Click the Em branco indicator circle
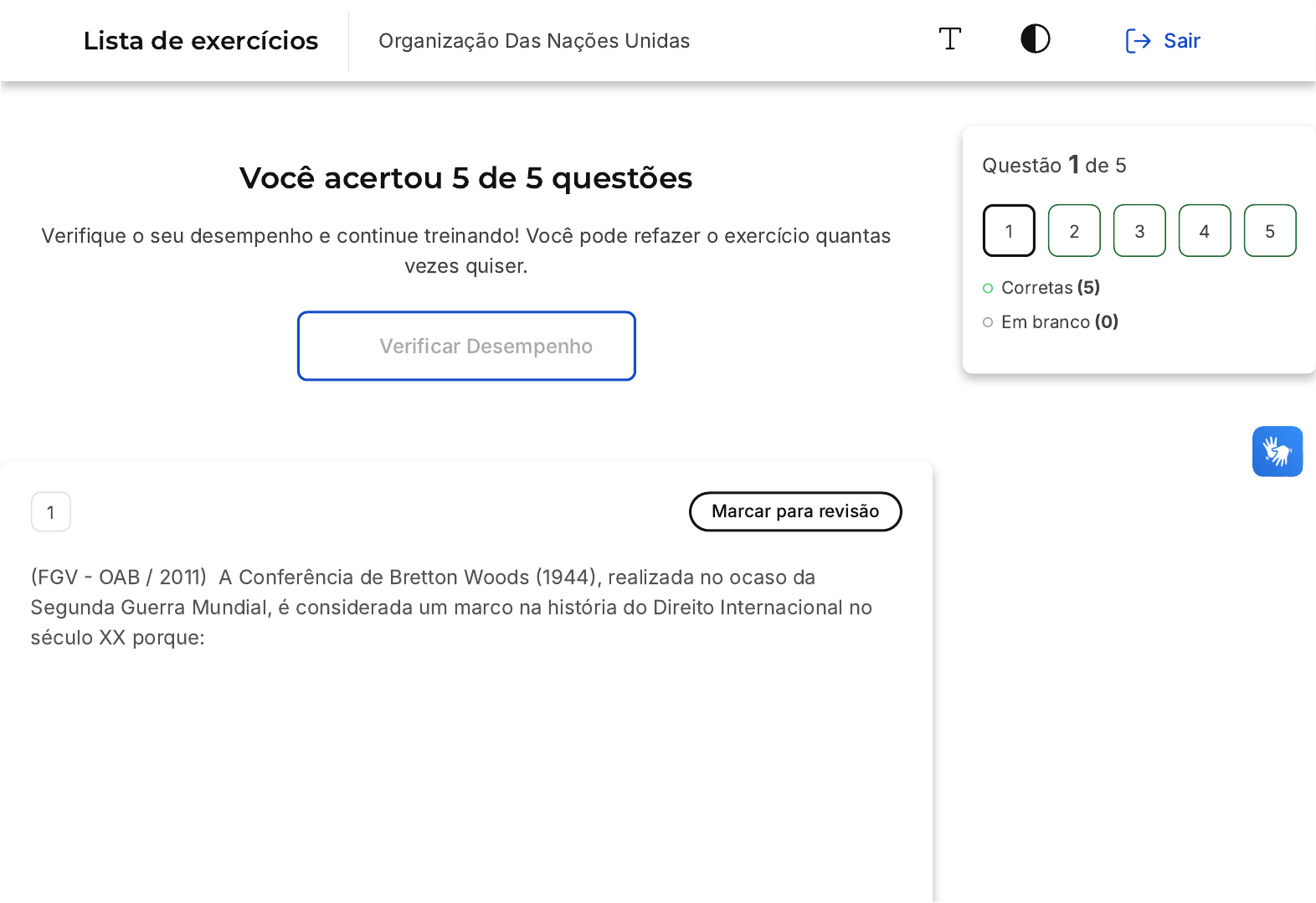The height and width of the screenshot is (903, 1316). point(988,322)
